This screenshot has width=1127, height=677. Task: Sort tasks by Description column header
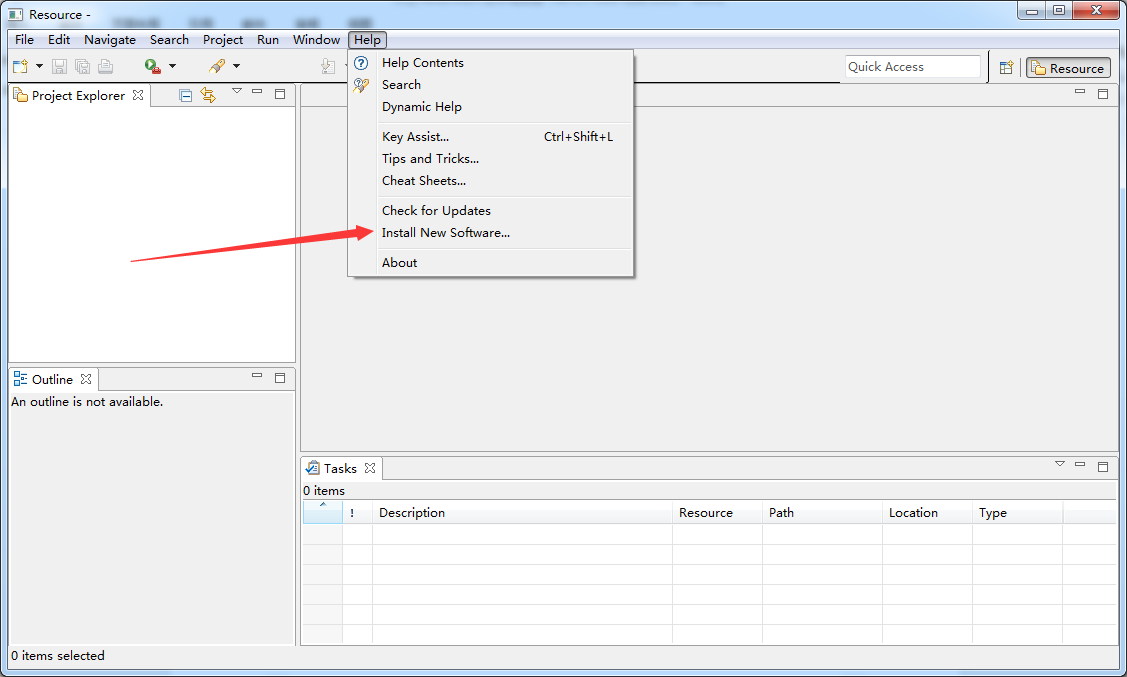click(522, 512)
